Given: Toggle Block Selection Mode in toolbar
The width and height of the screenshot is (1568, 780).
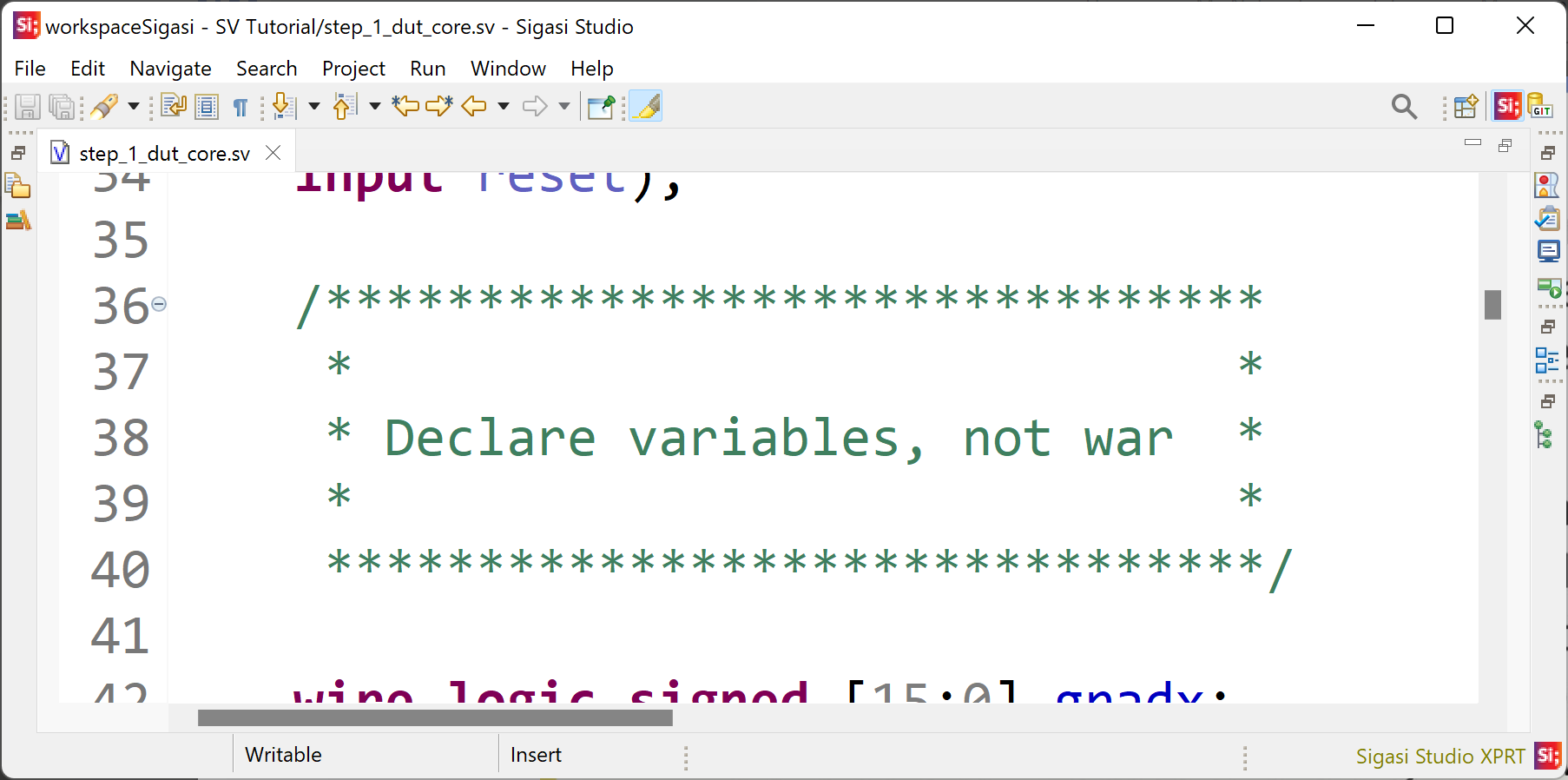Looking at the screenshot, I should point(207,106).
